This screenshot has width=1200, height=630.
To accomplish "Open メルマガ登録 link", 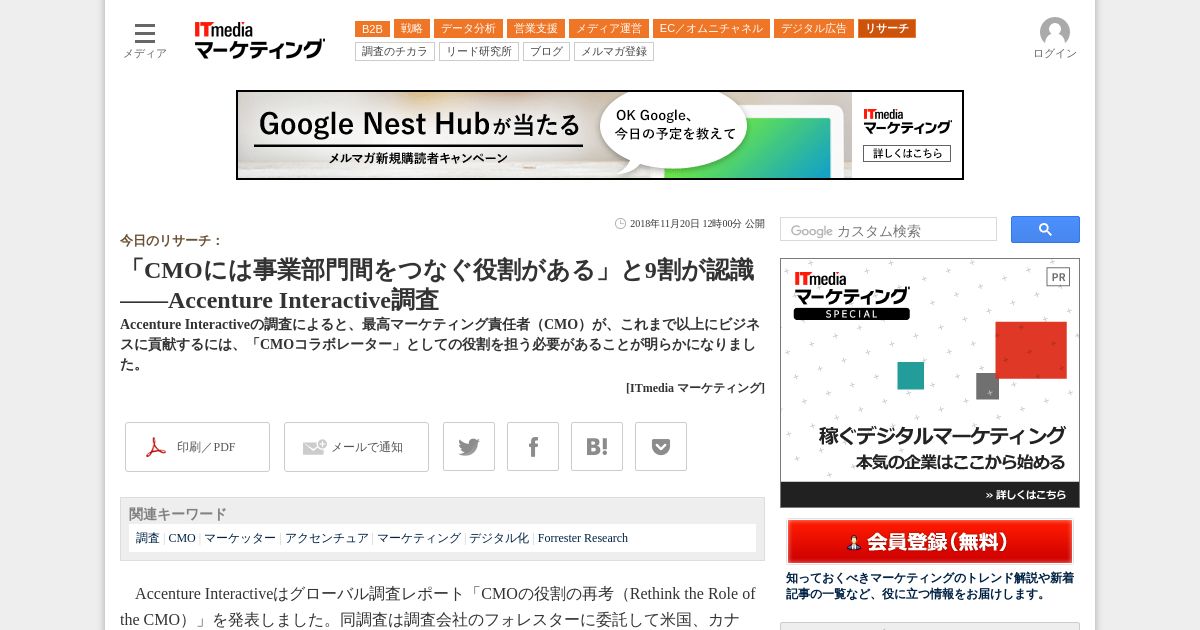I will (x=614, y=51).
